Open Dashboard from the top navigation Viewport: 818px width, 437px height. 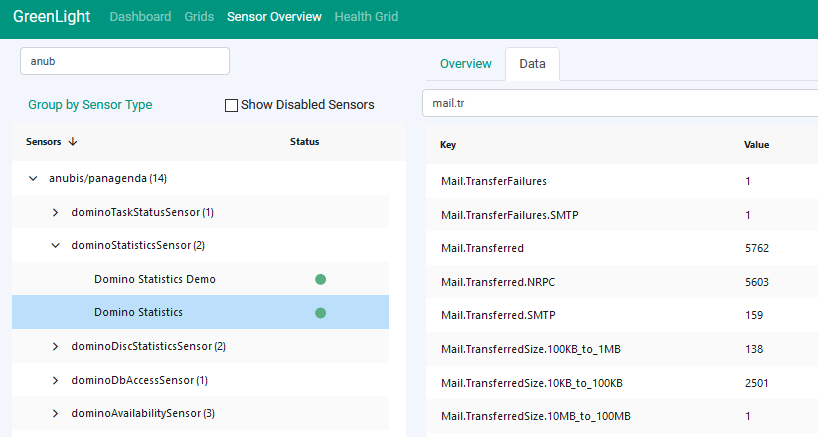140,17
